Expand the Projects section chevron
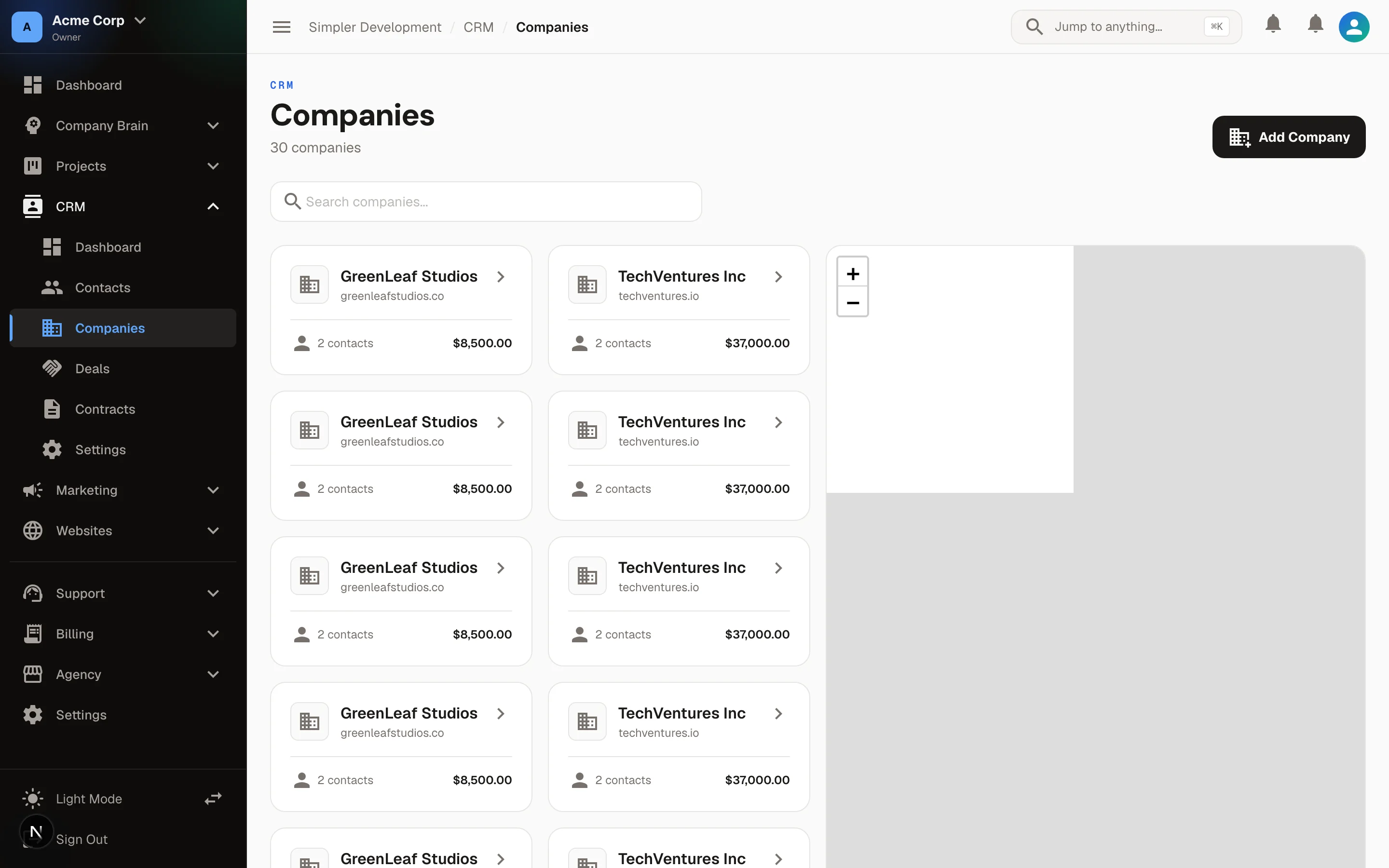 213,166
